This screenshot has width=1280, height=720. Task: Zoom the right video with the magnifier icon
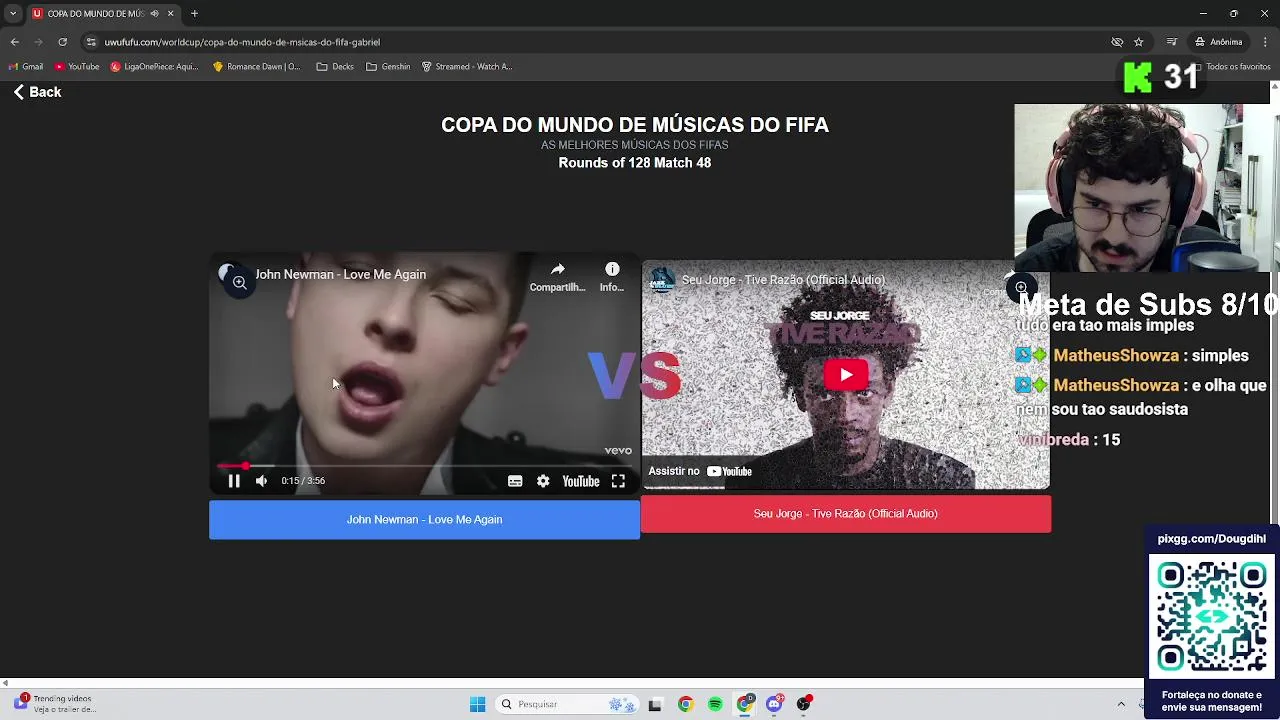pos(1021,288)
